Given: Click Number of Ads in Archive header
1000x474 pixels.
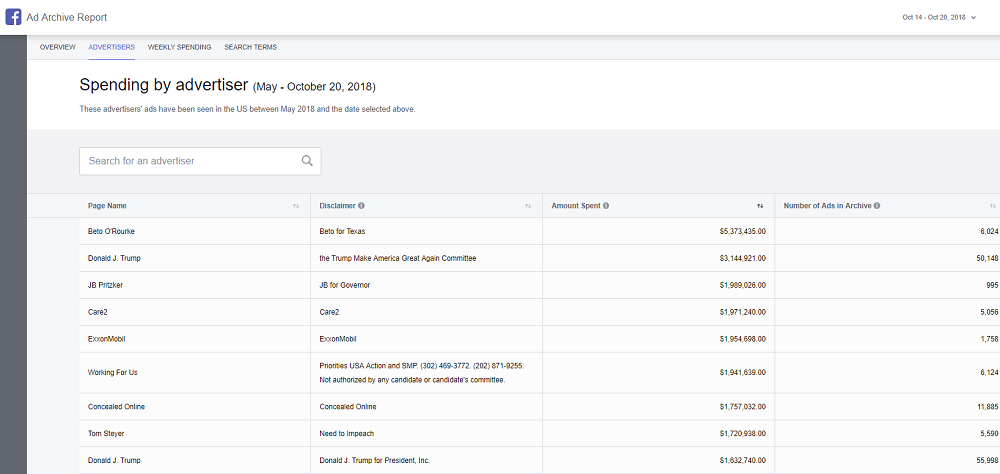Looking at the screenshot, I should (827, 206).
